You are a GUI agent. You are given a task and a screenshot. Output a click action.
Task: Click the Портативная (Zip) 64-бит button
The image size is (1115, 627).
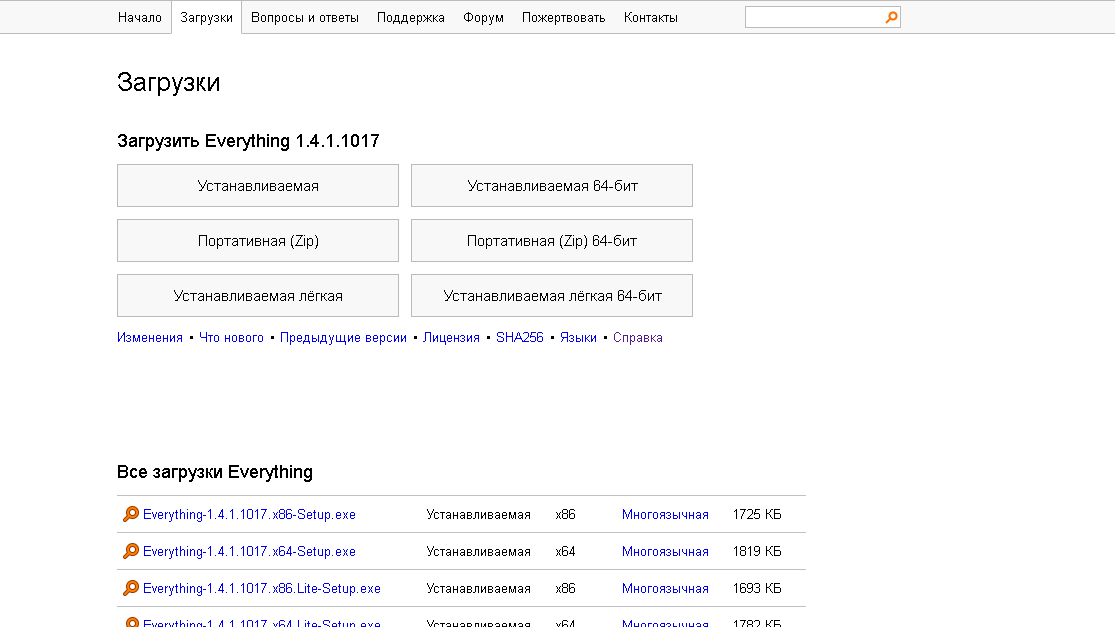tap(552, 240)
